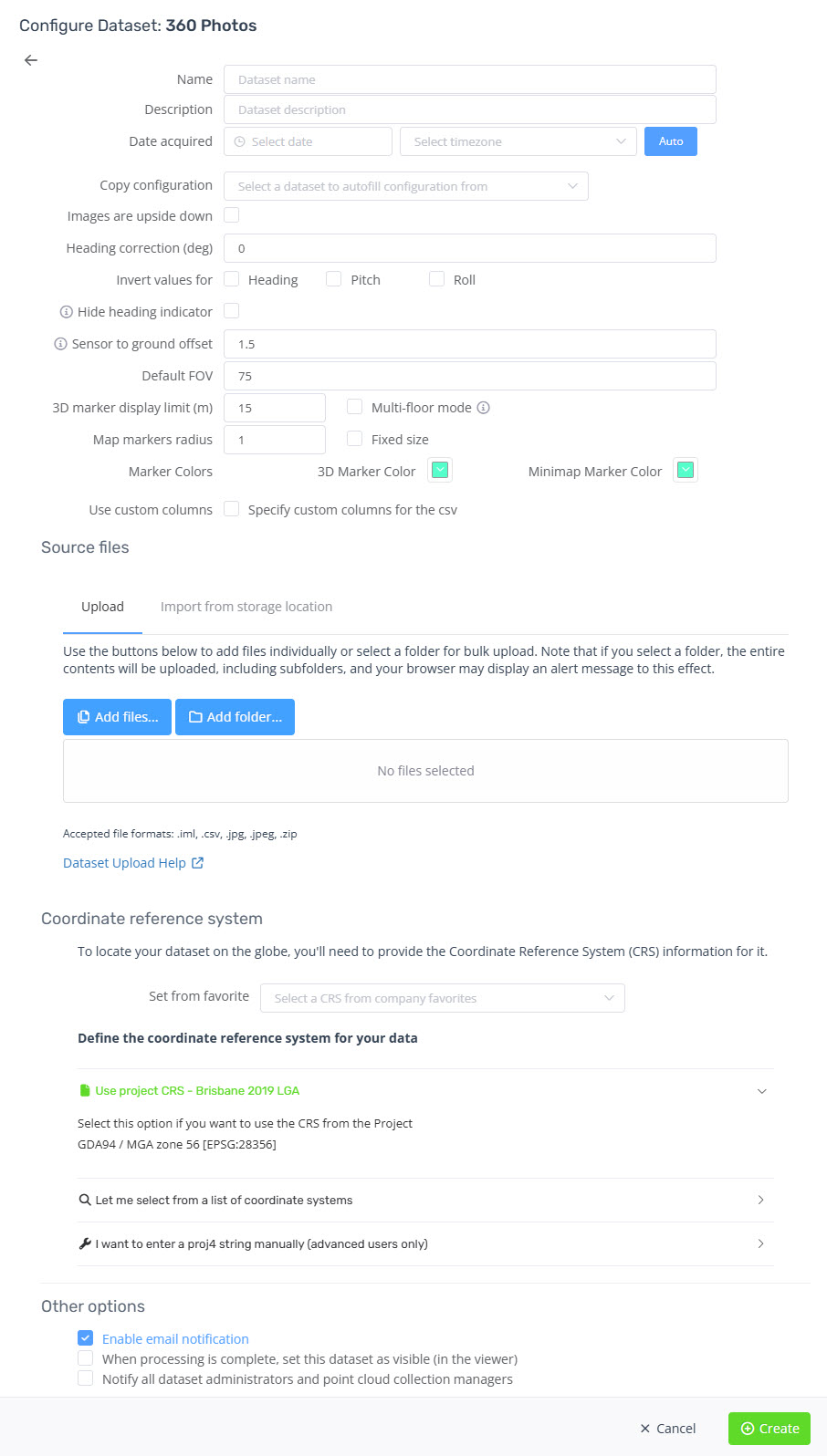Open Copy configuration dataset dropdown

click(406, 186)
